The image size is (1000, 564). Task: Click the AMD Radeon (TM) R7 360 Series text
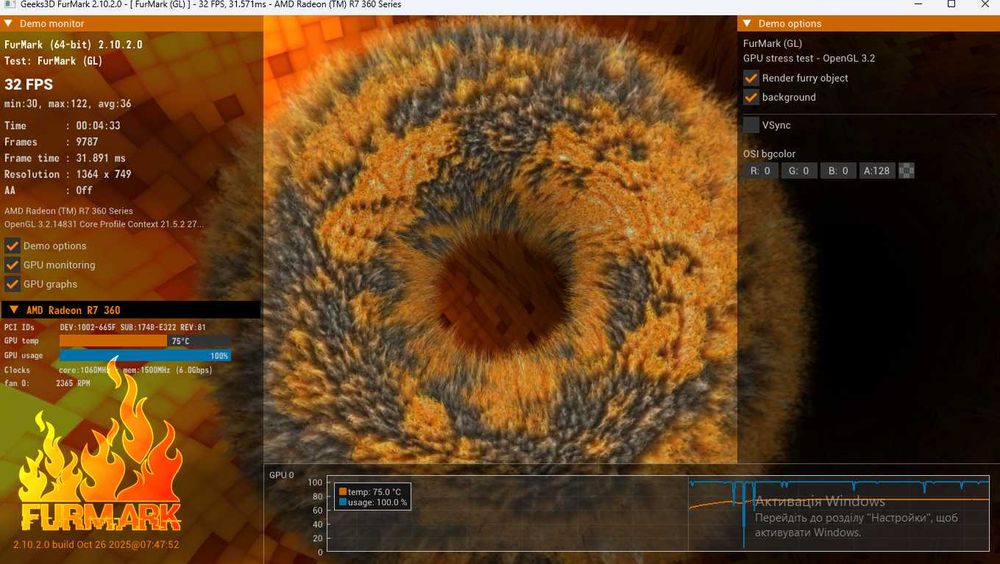[69, 211]
